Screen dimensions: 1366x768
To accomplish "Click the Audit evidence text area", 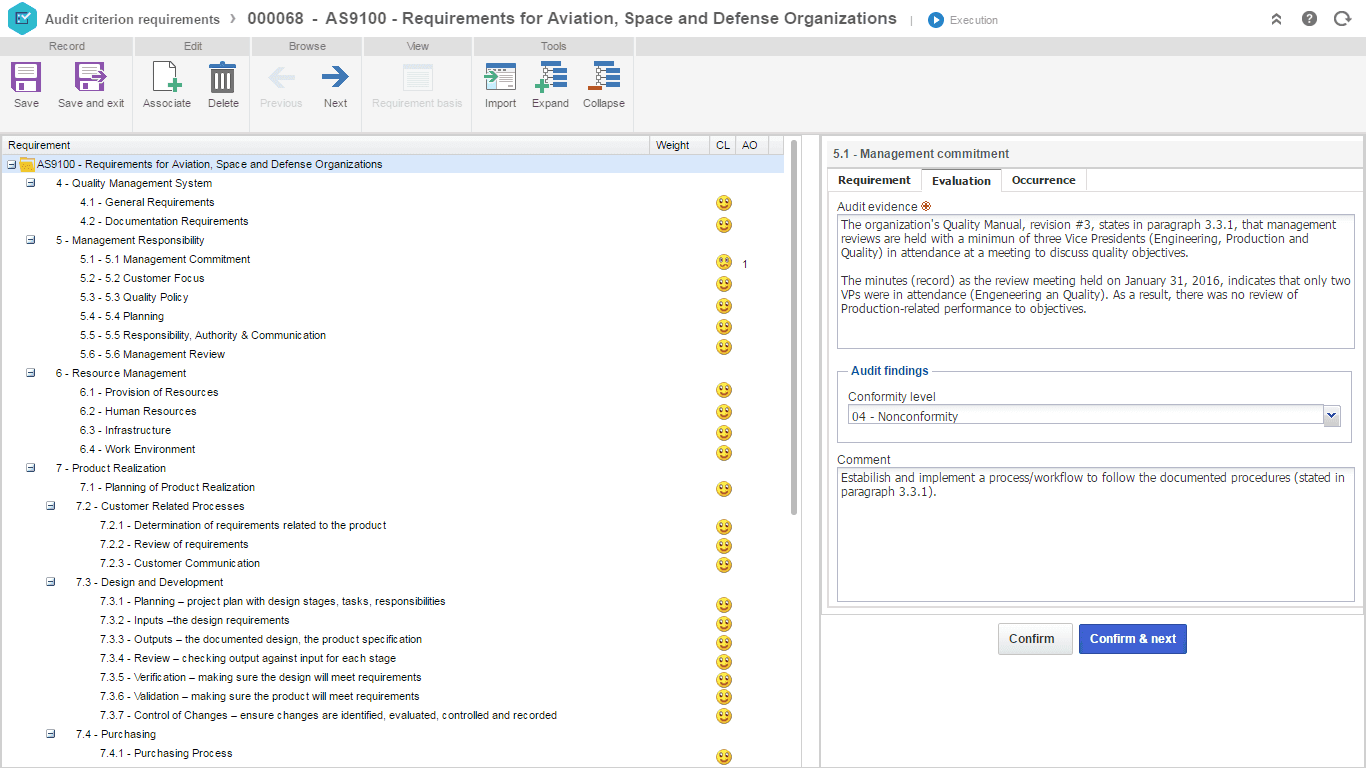I will point(1095,281).
